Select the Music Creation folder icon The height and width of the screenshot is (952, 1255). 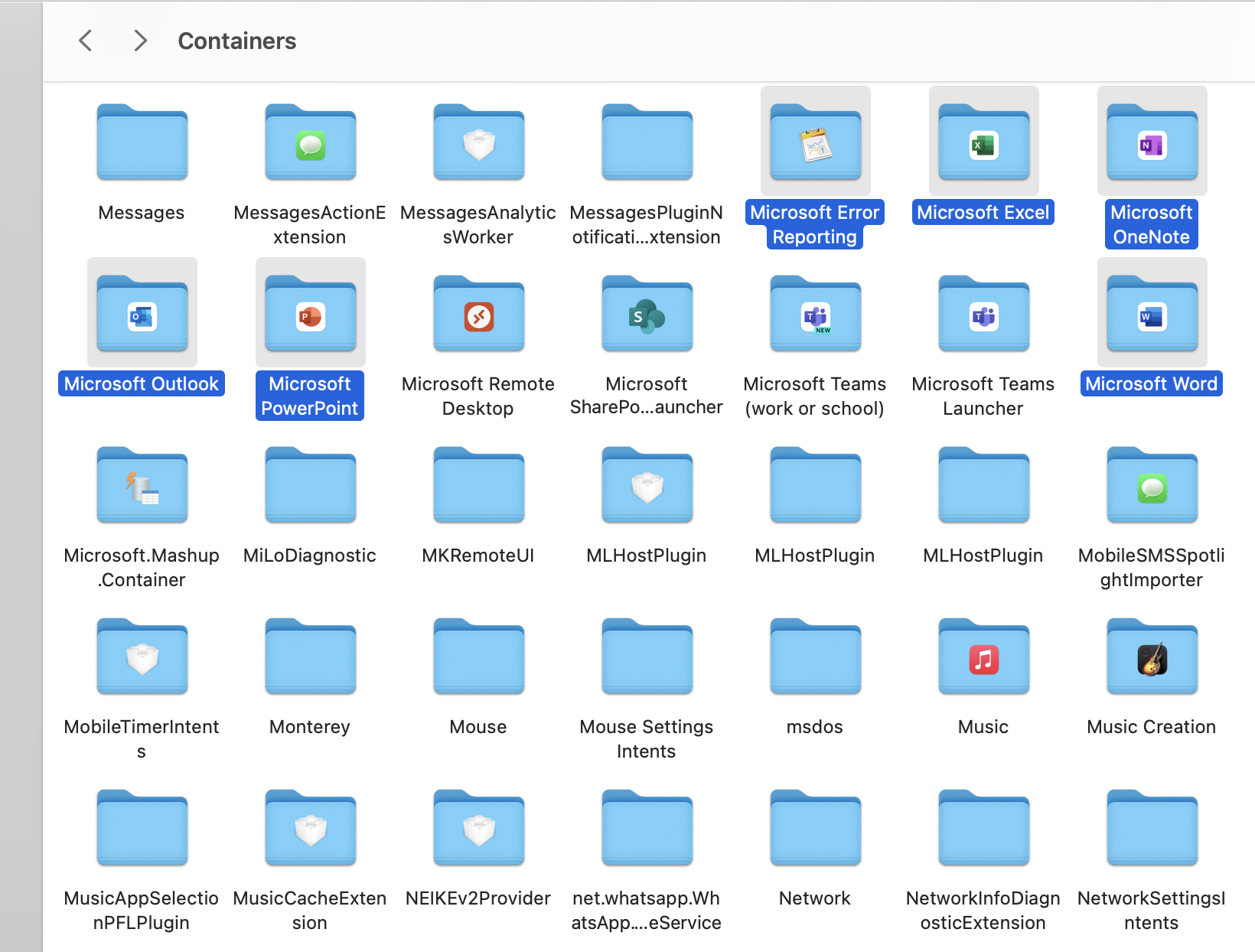pyautogui.click(x=1152, y=656)
